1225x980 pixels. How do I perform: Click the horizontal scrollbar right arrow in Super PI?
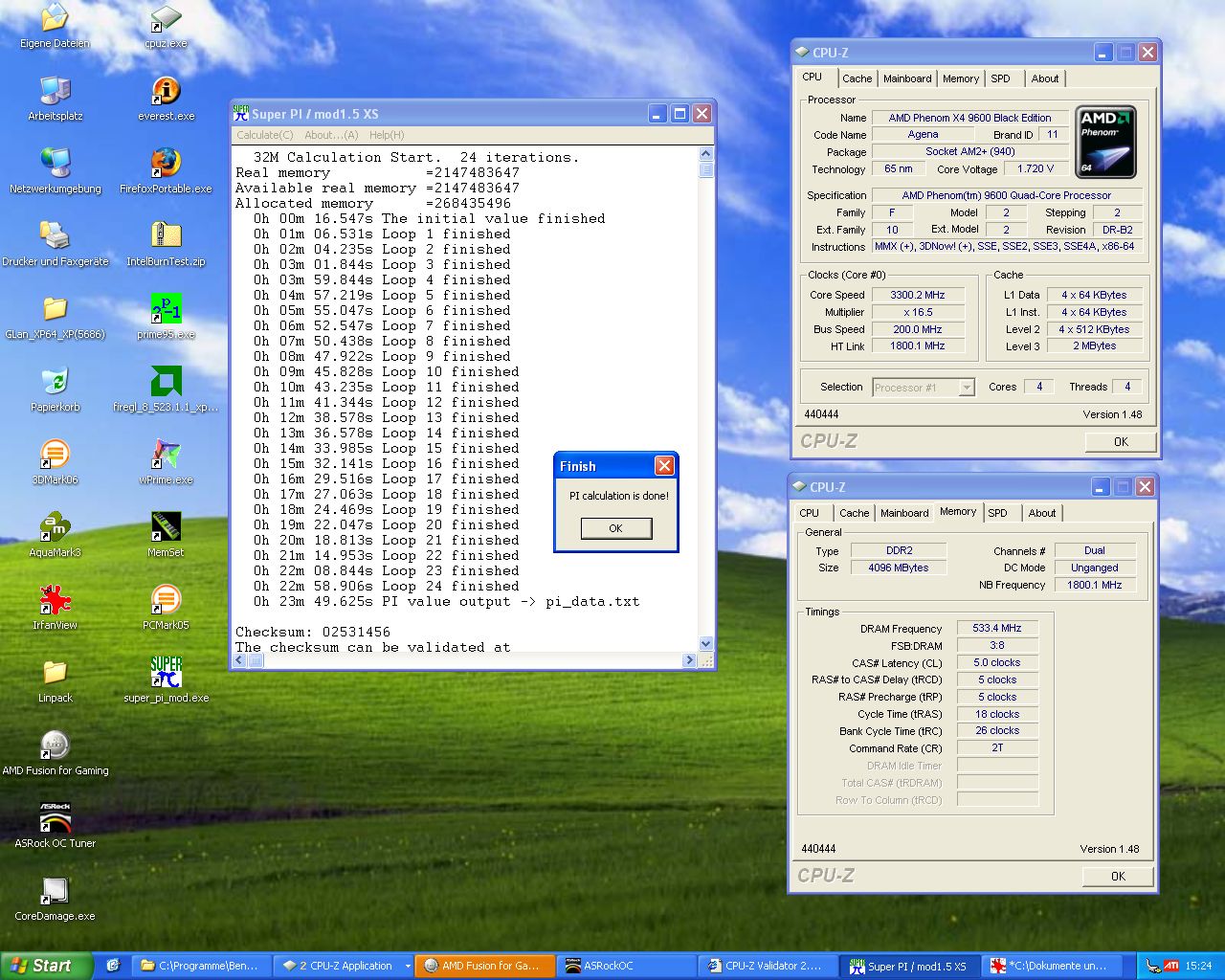689,660
